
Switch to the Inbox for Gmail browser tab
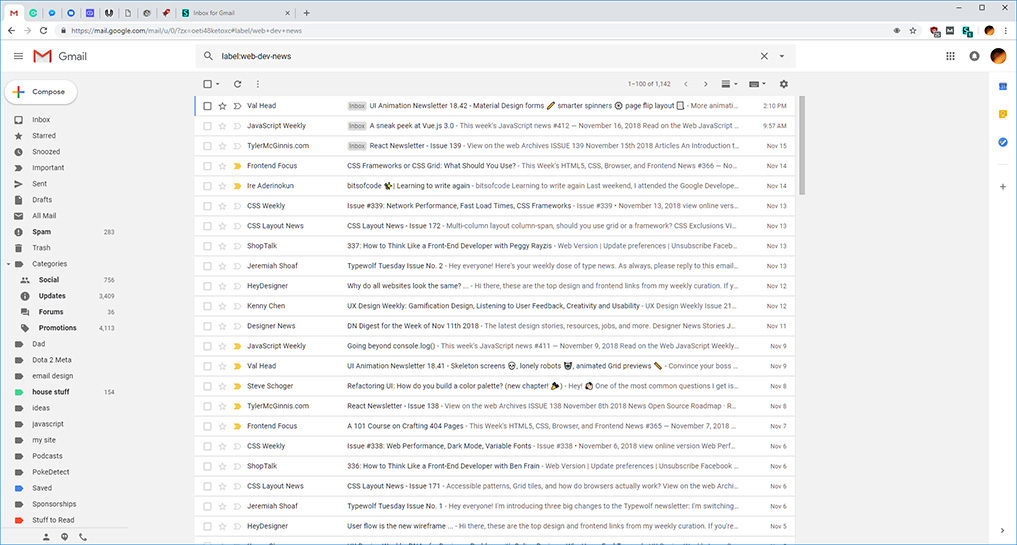[x=235, y=12]
